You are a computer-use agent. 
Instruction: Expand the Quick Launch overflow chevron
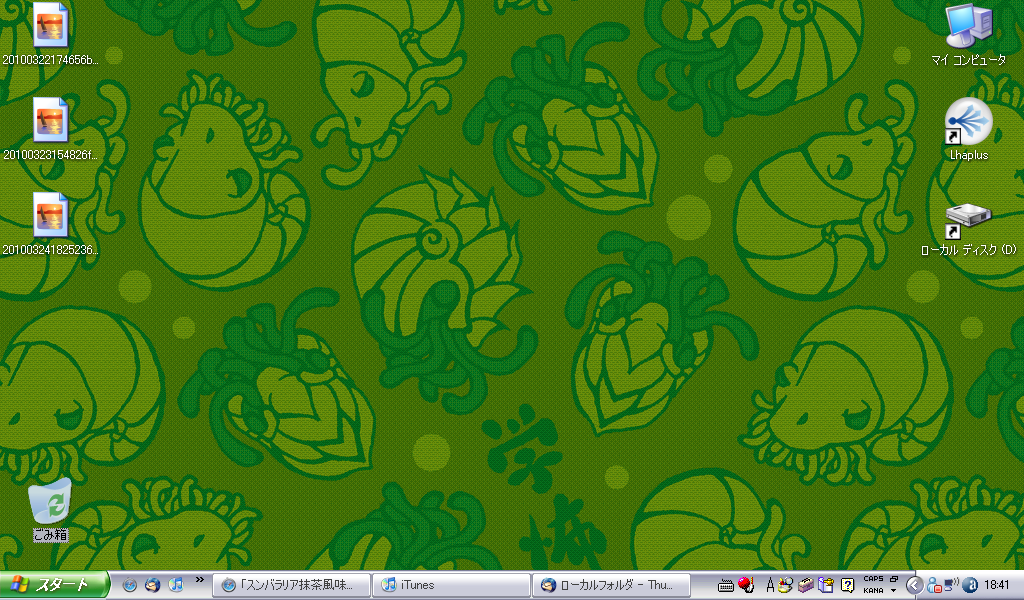point(199,580)
